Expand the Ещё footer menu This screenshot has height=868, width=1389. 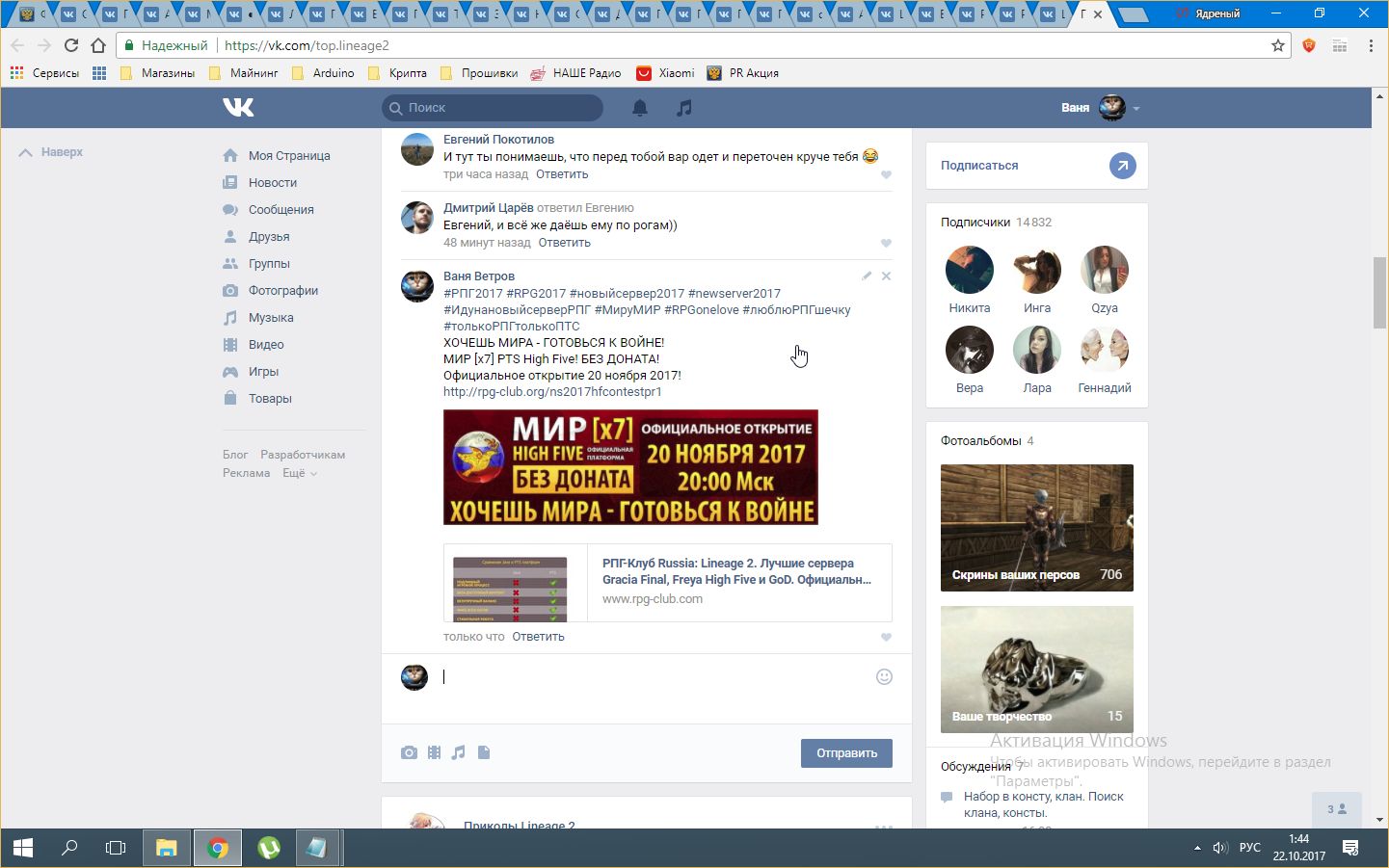(x=299, y=473)
